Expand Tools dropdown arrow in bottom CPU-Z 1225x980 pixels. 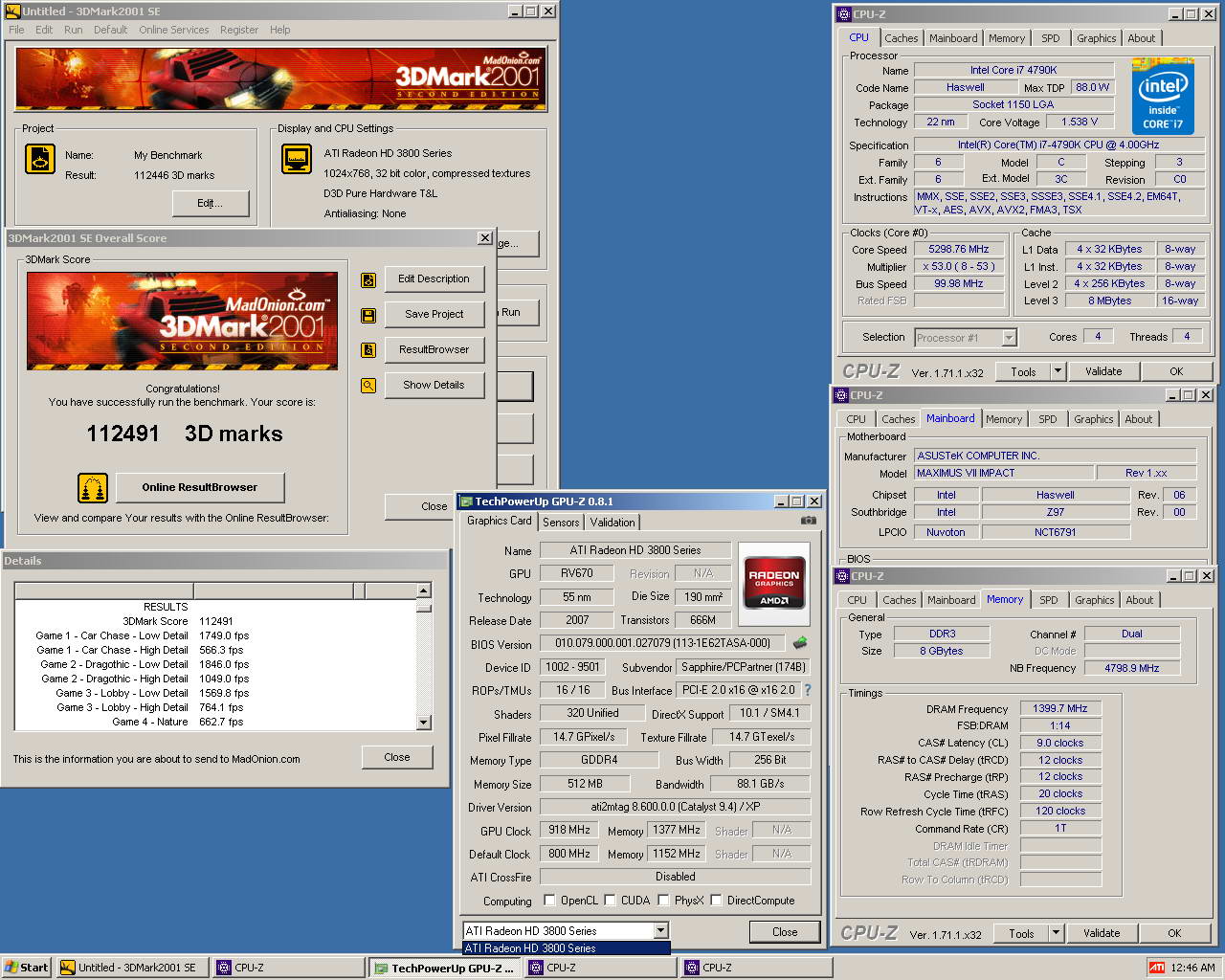coord(1056,933)
